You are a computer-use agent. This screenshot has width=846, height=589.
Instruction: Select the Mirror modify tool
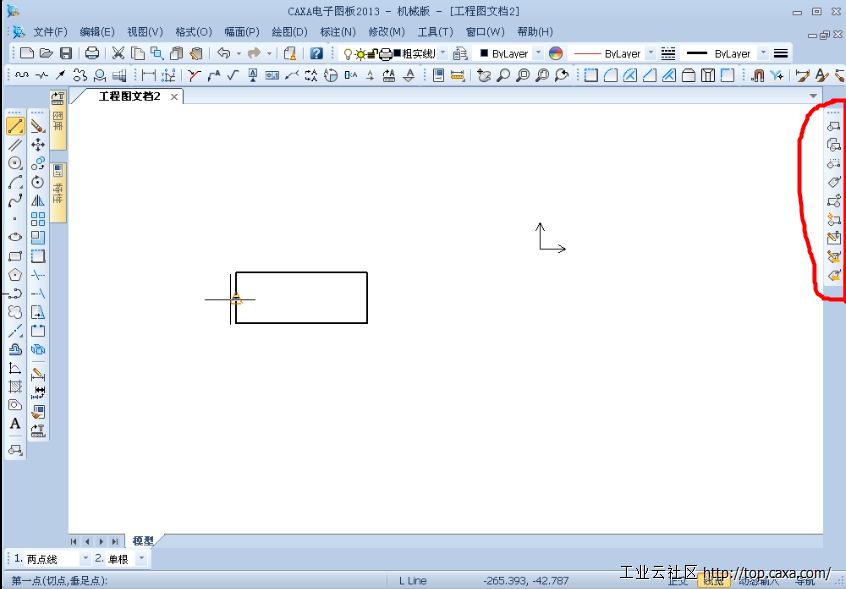(38, 200)
